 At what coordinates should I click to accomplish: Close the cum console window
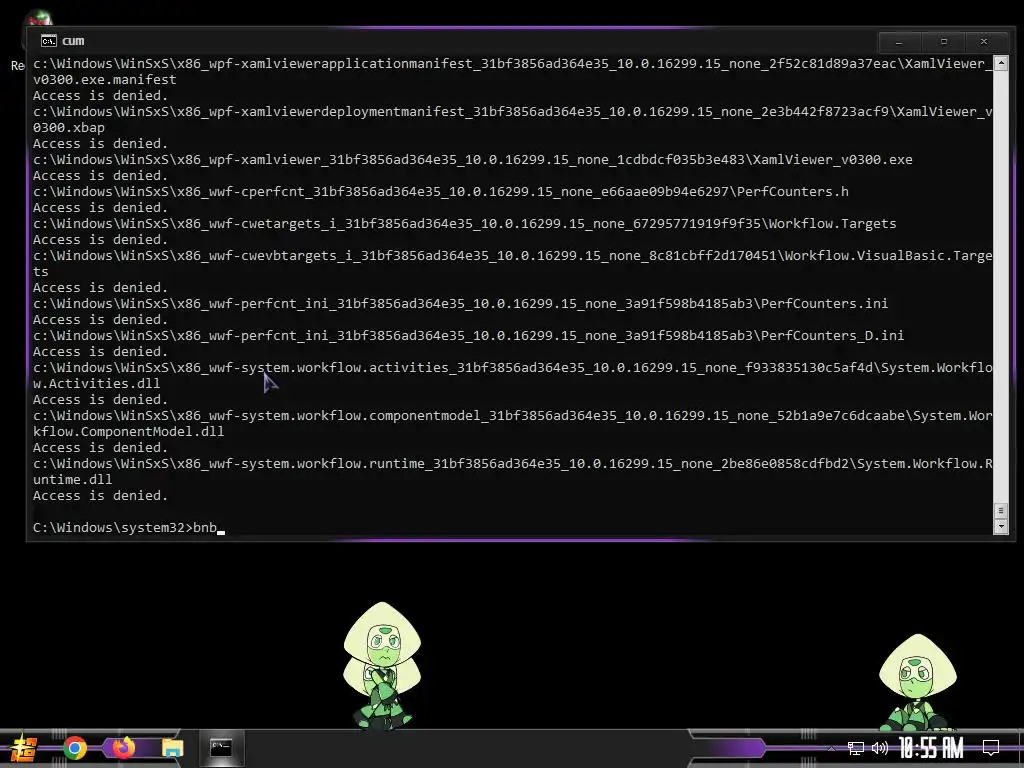tap(984, 42)
